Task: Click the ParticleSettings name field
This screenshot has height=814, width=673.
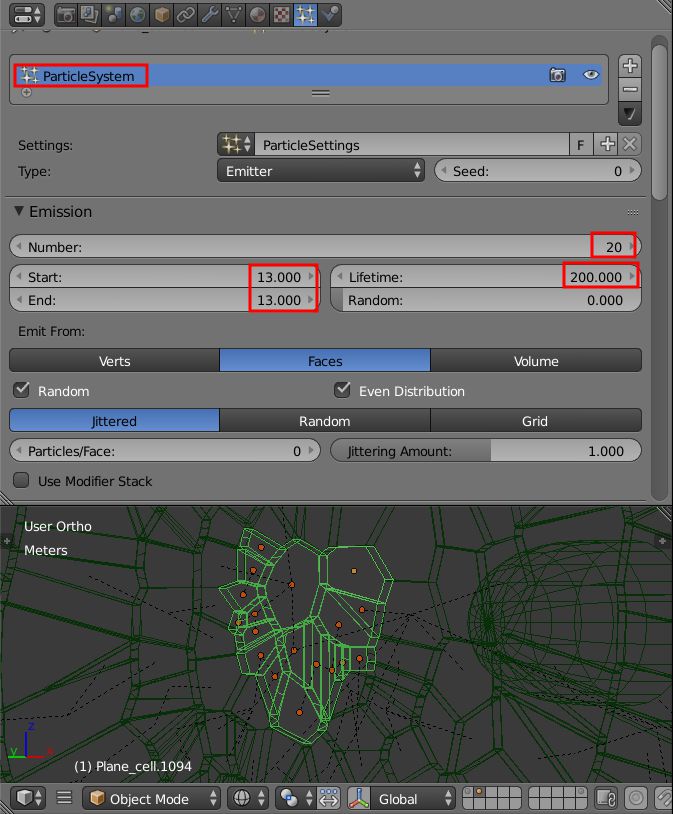Action: click(x=412, y=144)
